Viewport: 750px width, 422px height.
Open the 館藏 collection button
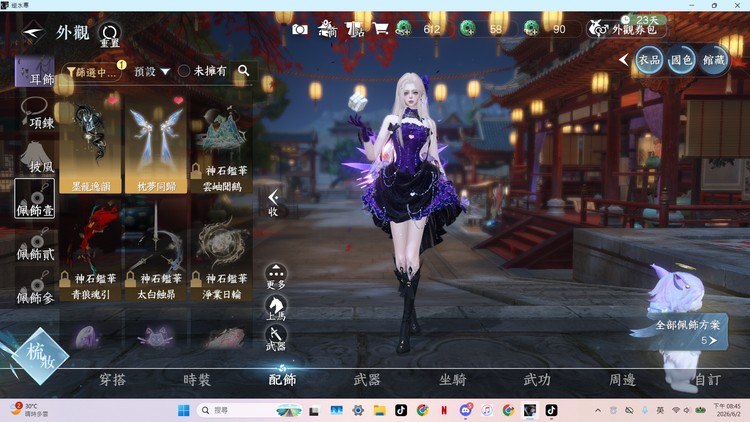coord(713,60)
